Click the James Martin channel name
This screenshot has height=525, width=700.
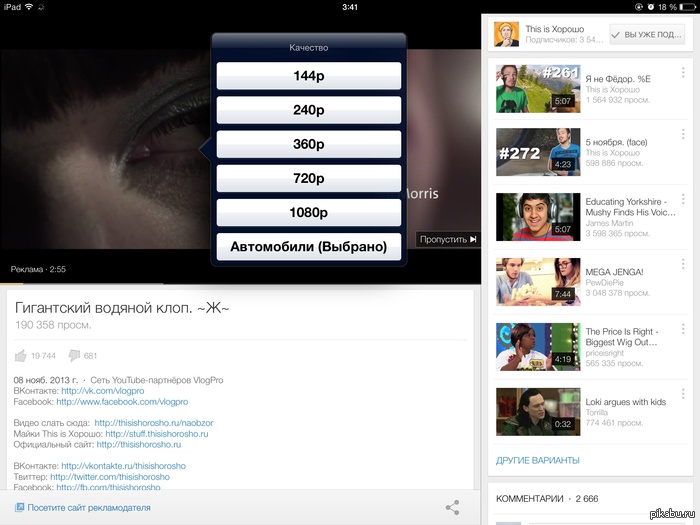click(x=609, y=223)
